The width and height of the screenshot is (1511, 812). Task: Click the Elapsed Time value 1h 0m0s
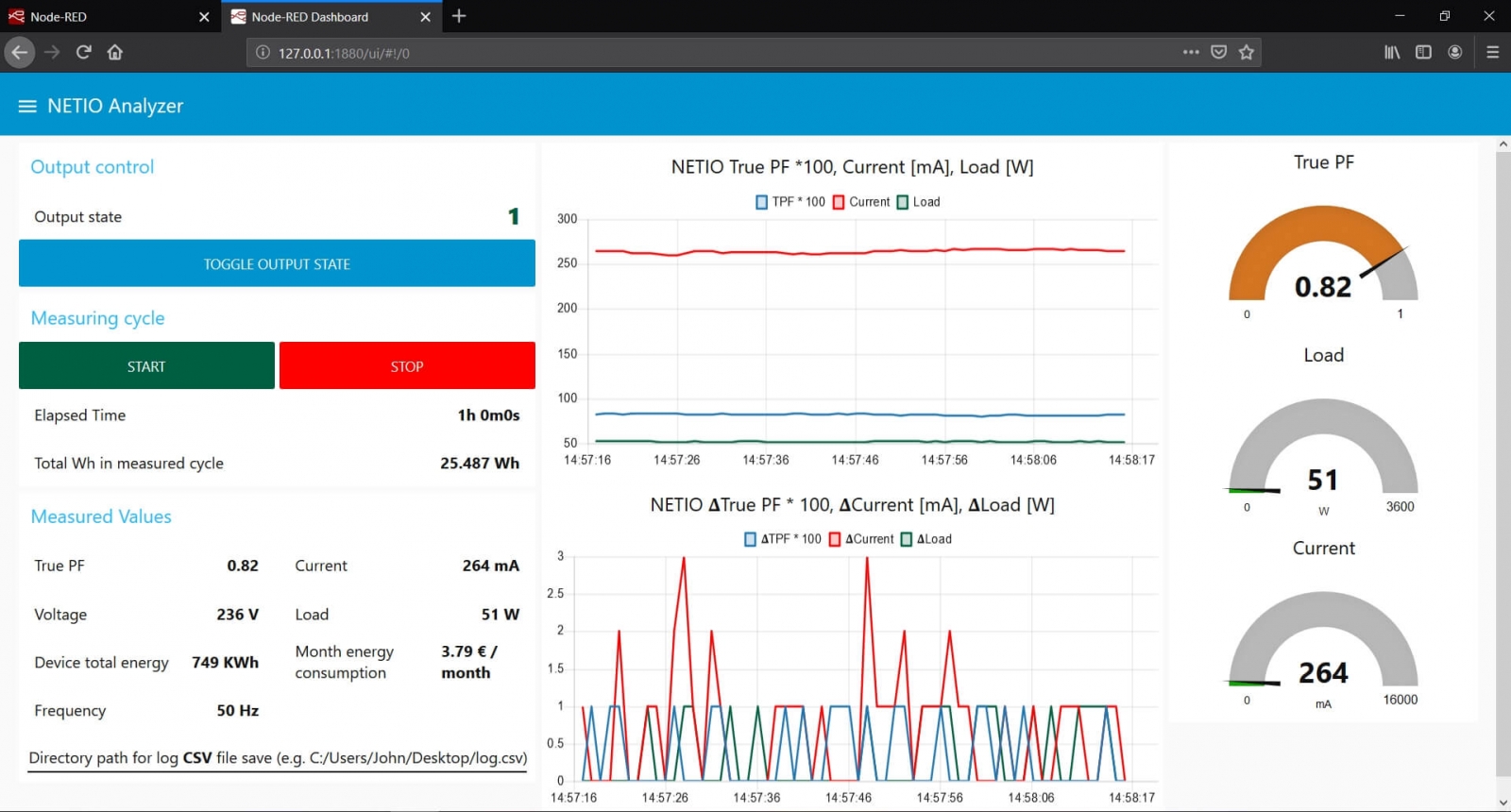(488, 415)
